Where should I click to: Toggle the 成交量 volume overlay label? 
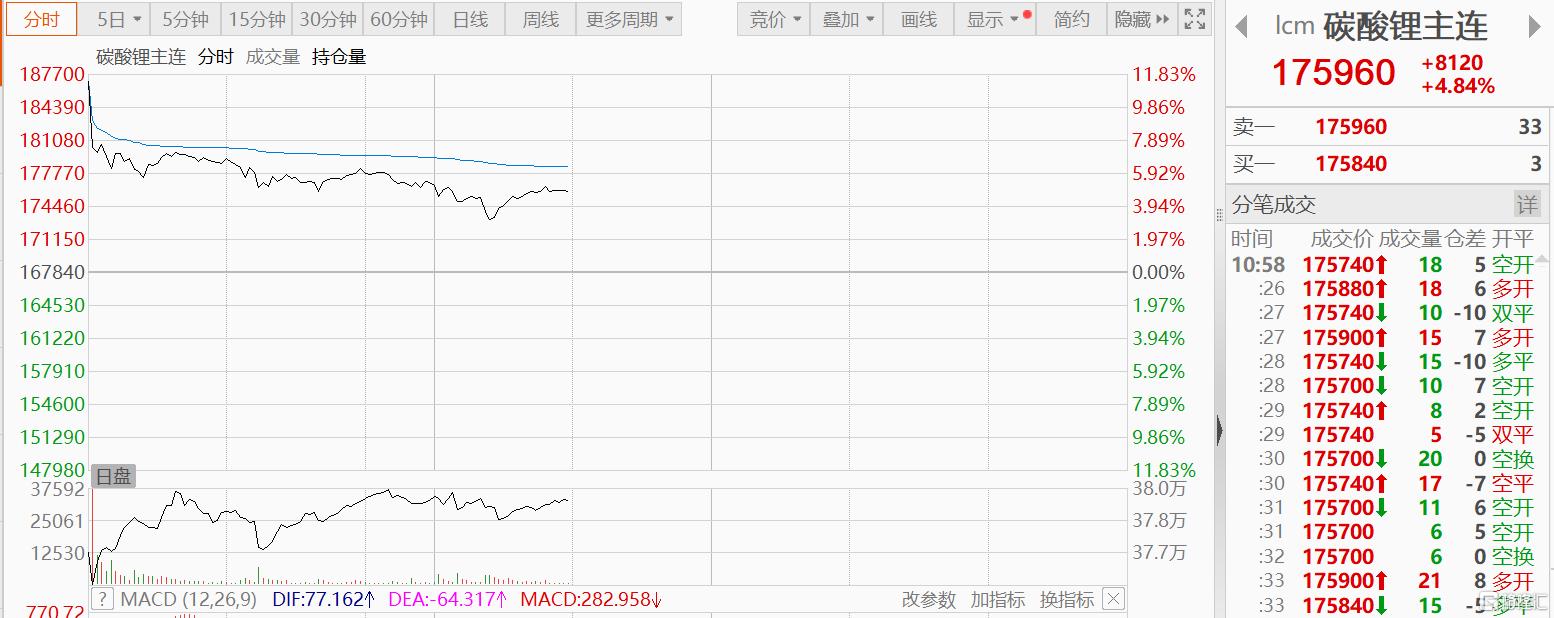pos(273,57)
